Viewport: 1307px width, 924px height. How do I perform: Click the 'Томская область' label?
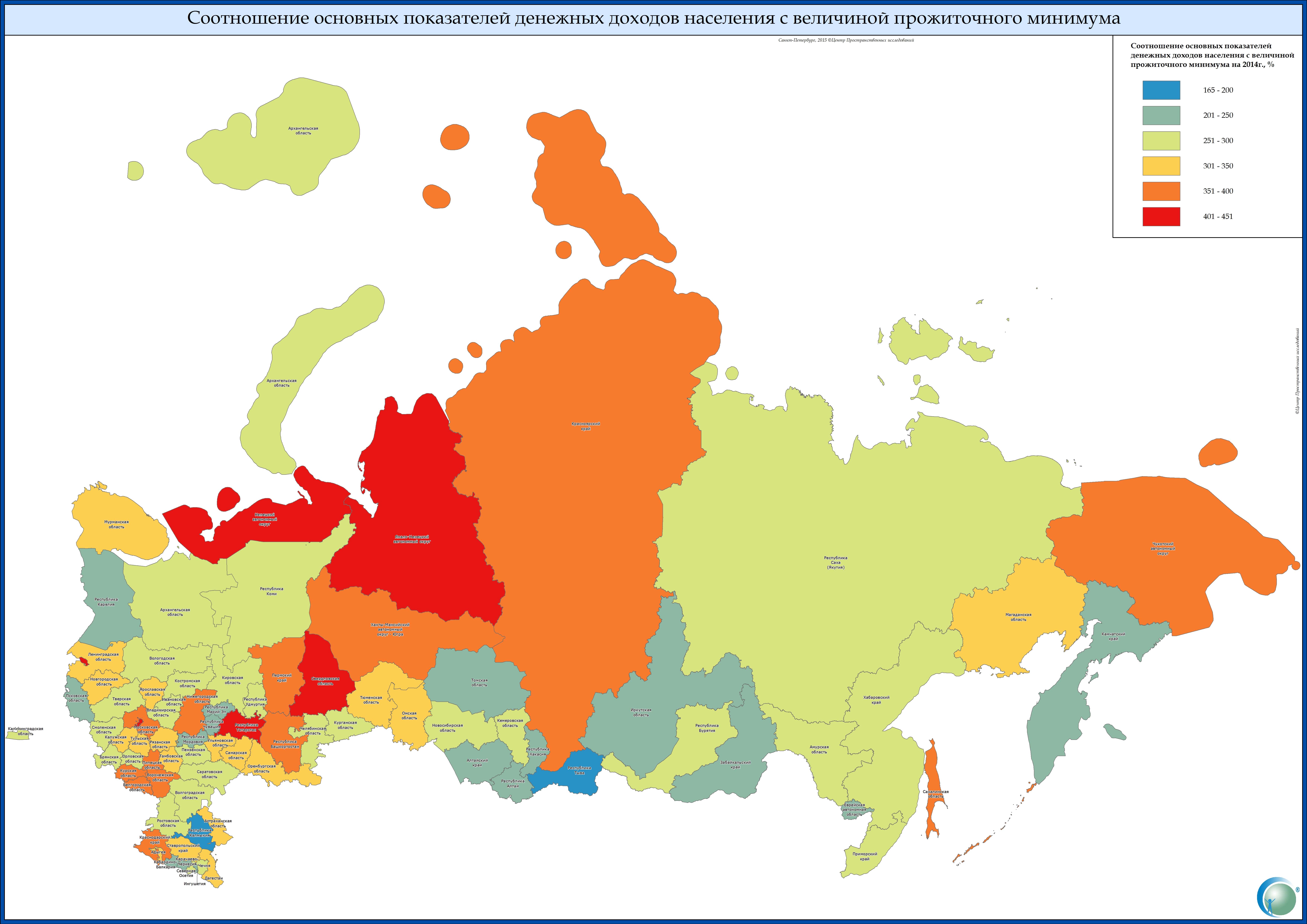click(479, 683)
